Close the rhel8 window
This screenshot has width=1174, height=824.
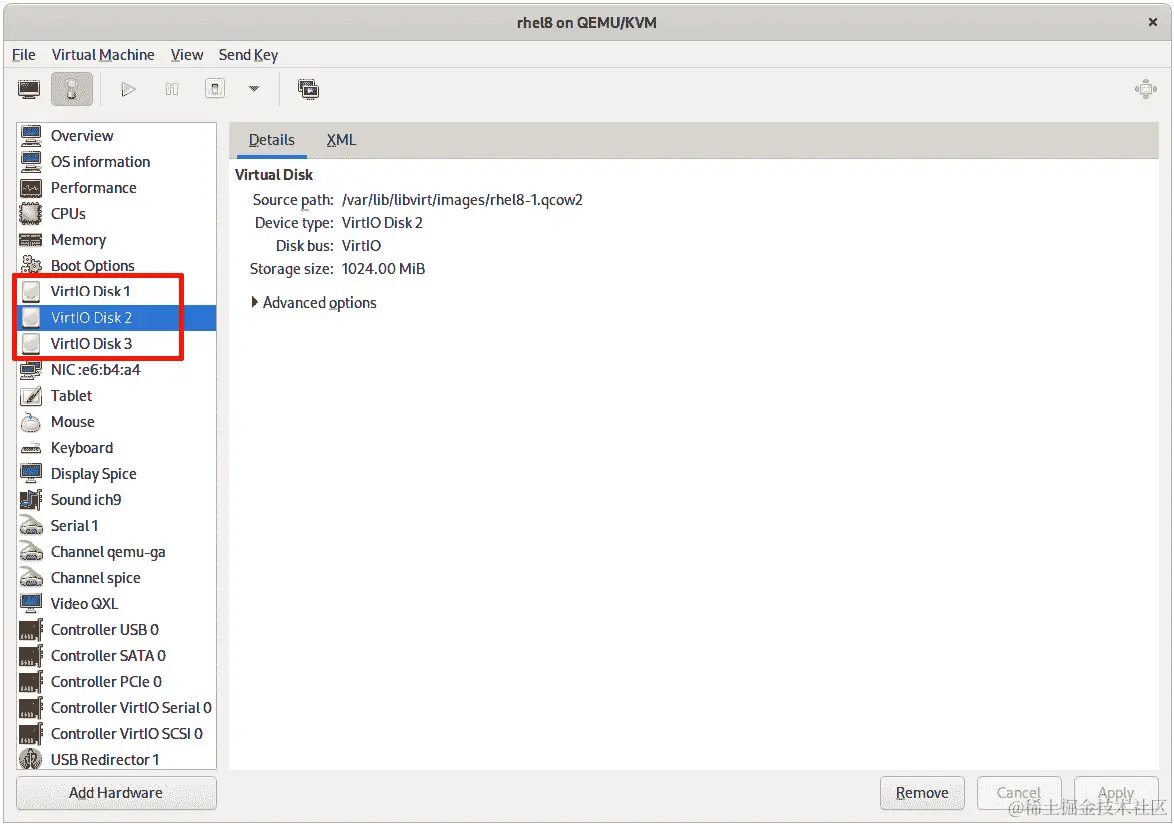[1153, 22]
